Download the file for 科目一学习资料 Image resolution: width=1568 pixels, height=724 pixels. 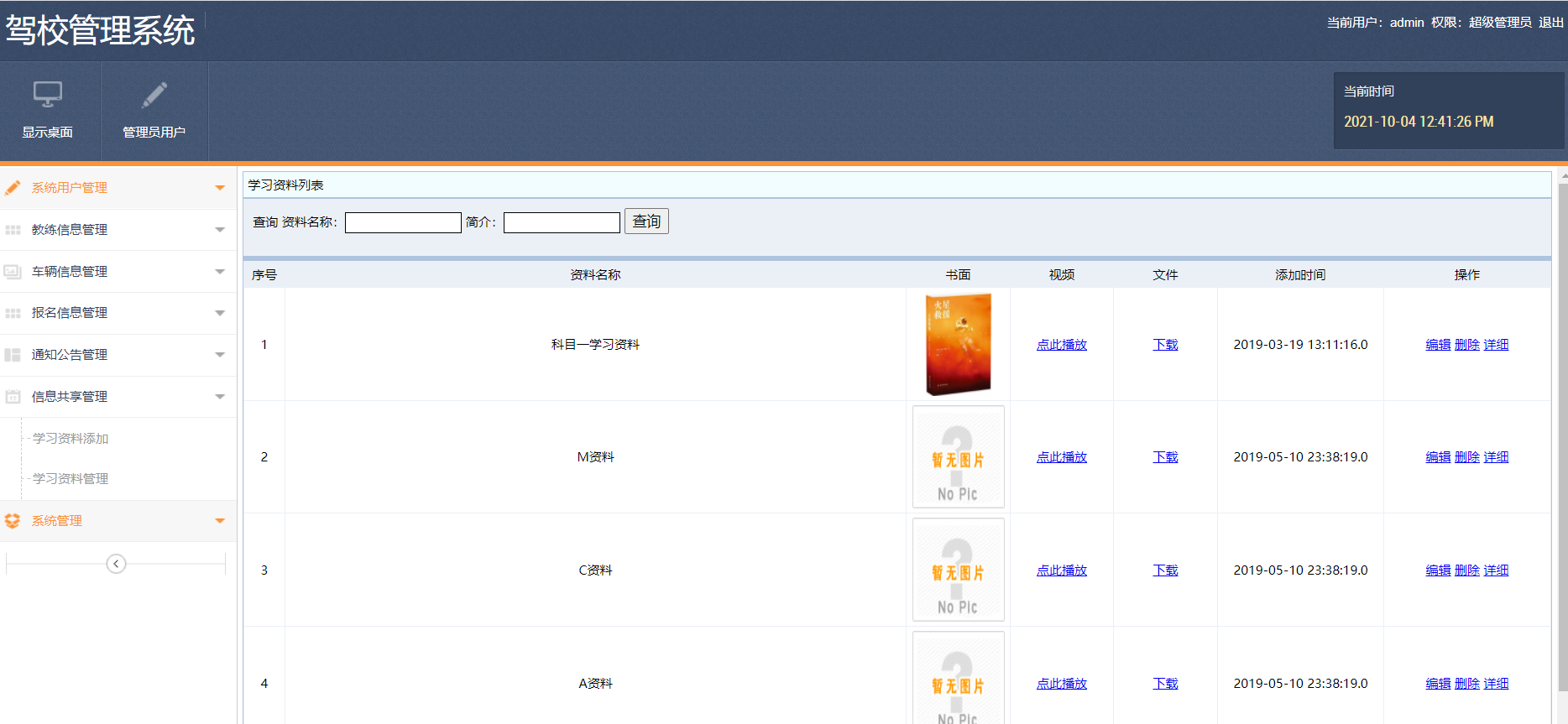point(1165,345)
